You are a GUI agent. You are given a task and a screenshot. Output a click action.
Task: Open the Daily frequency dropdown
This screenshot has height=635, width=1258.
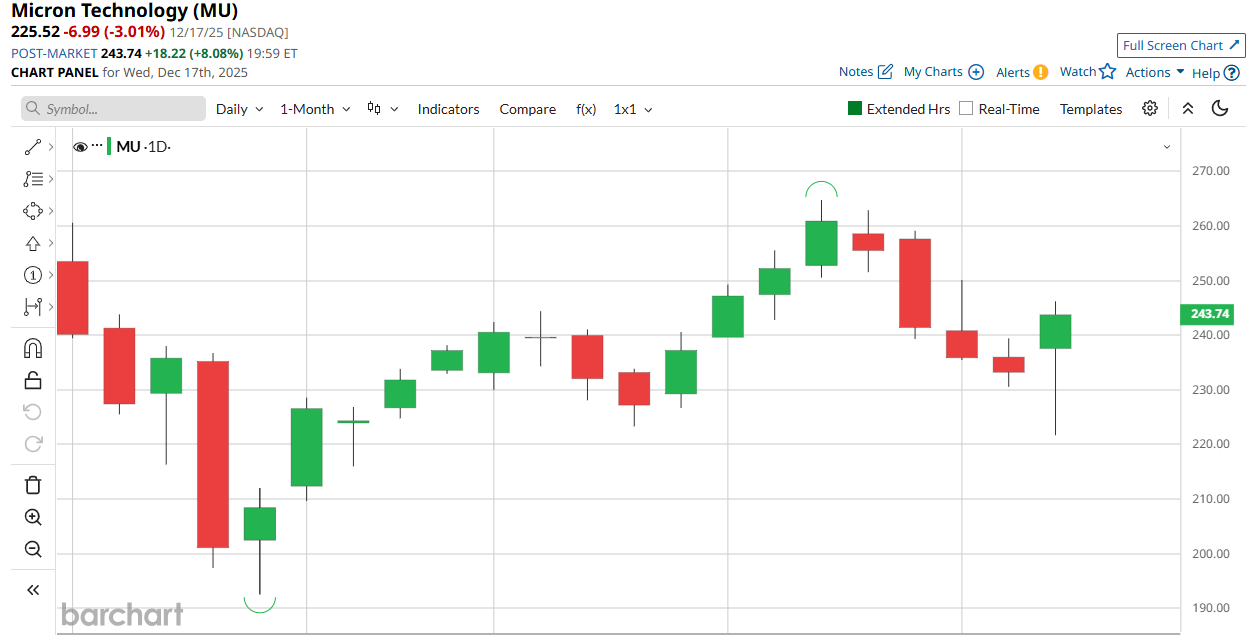(x=240, y=109)
